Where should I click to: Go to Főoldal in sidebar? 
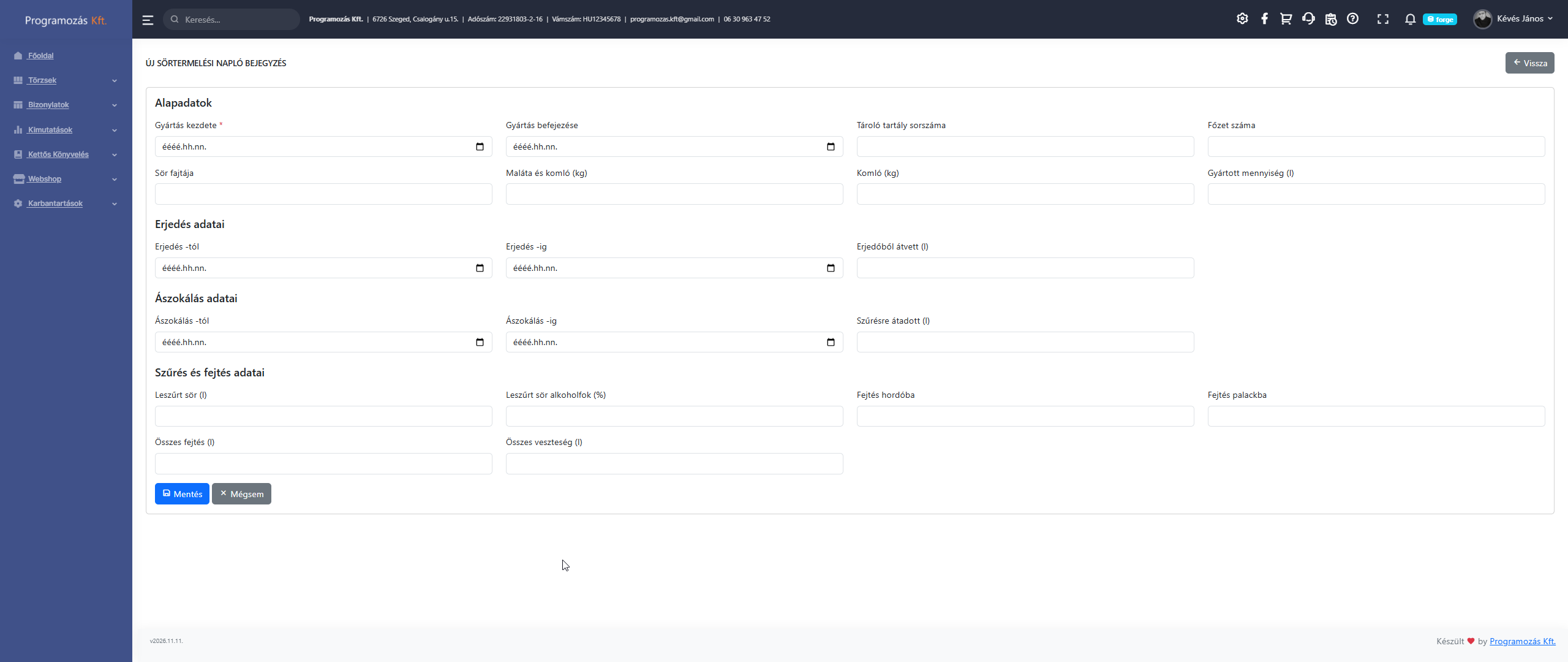click(x=40, y=56)
